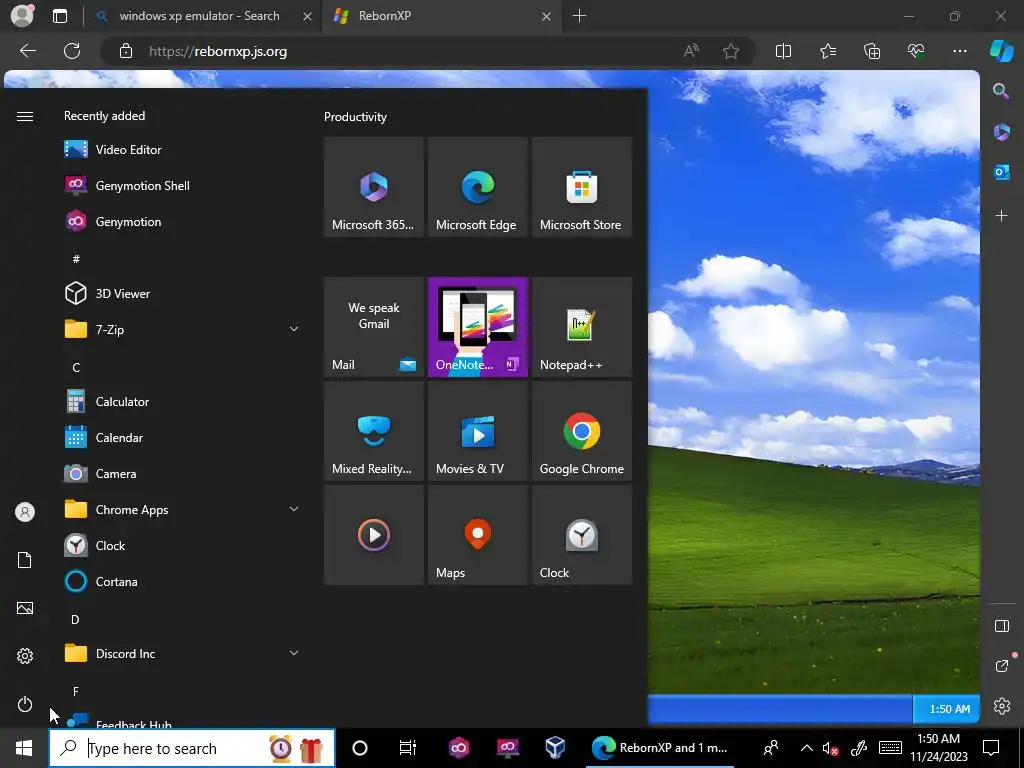Open Clock from the app list
The height and width of the screenshot is (768, 1024).
tap(181, 545)
